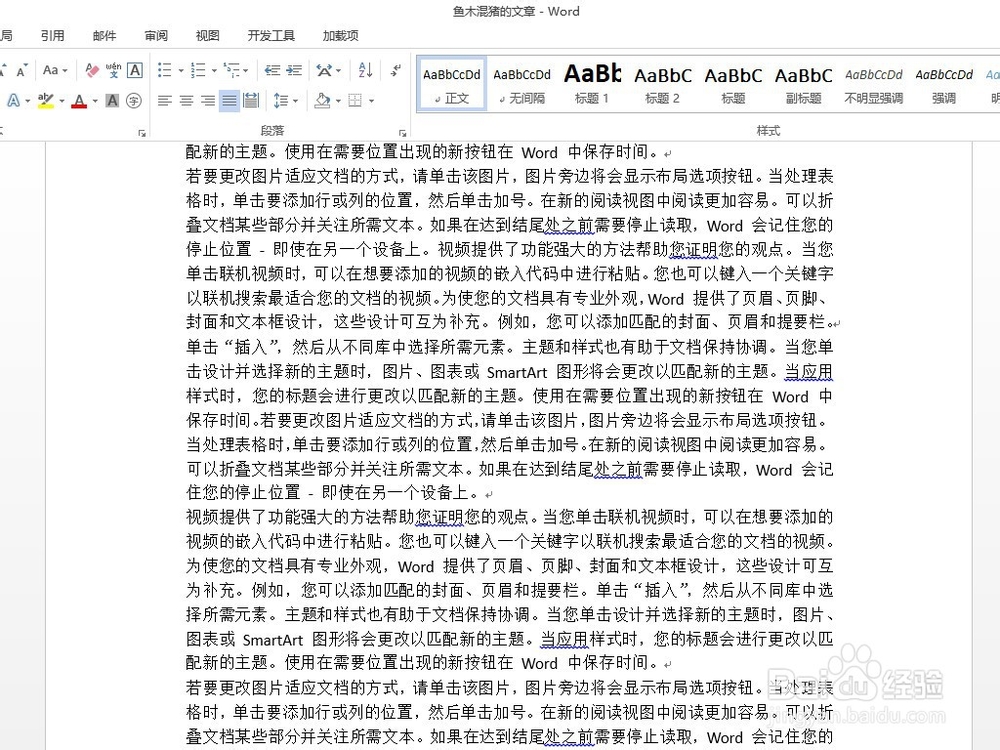The width and height of the screenshot is (1000, 750).
Task: Open the phonetic guide (wén) tool
Action: click(x=114, y=70)
